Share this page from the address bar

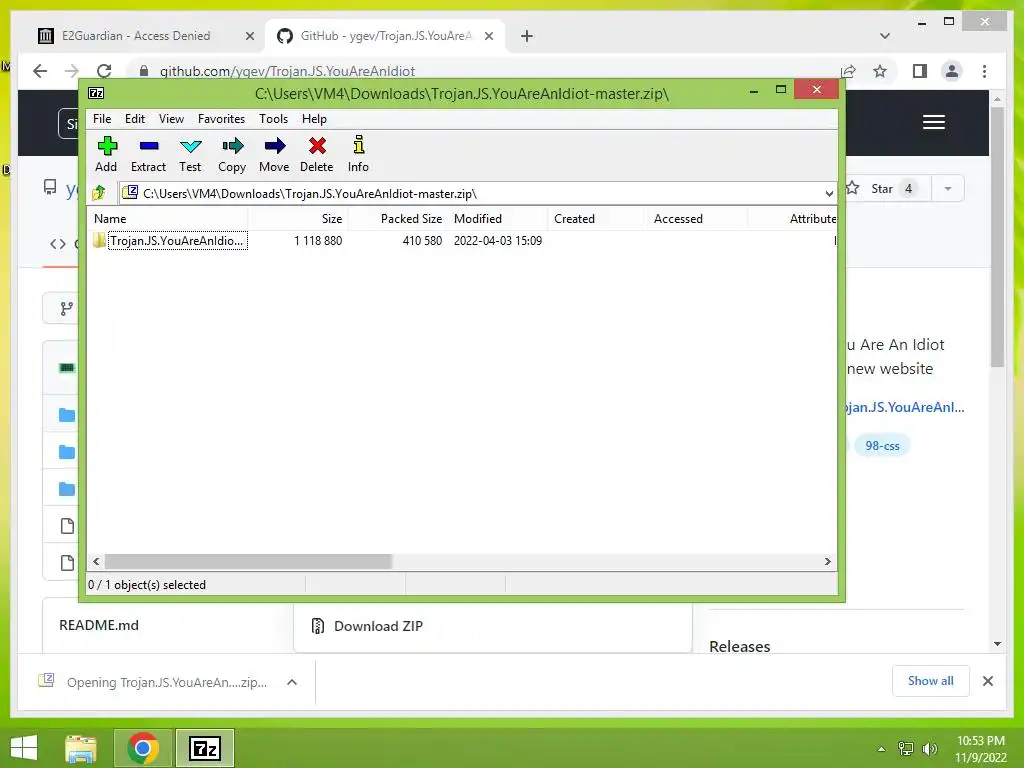coord(848,71)
